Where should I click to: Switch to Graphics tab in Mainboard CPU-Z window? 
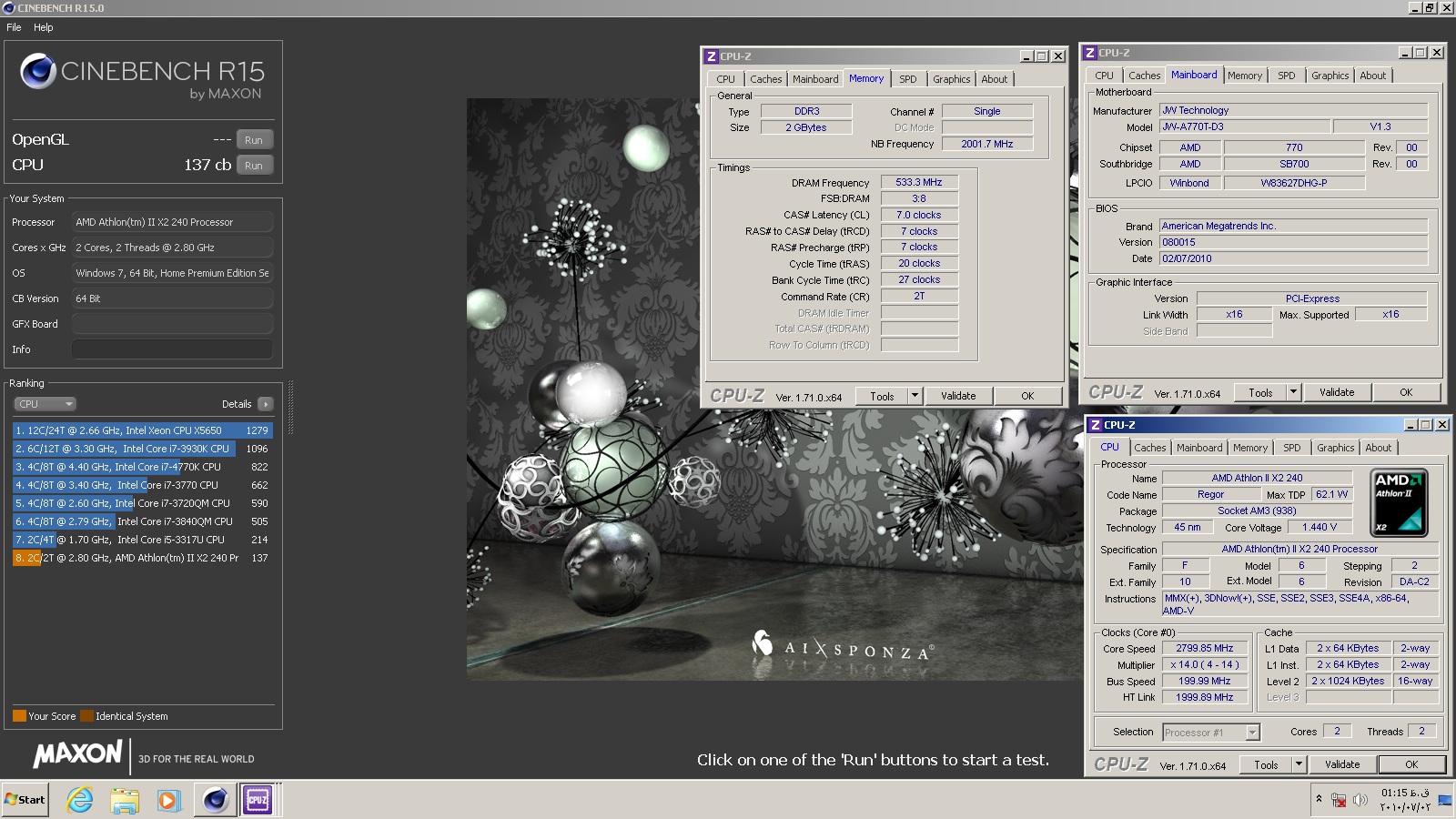(x=1330, y=76)
